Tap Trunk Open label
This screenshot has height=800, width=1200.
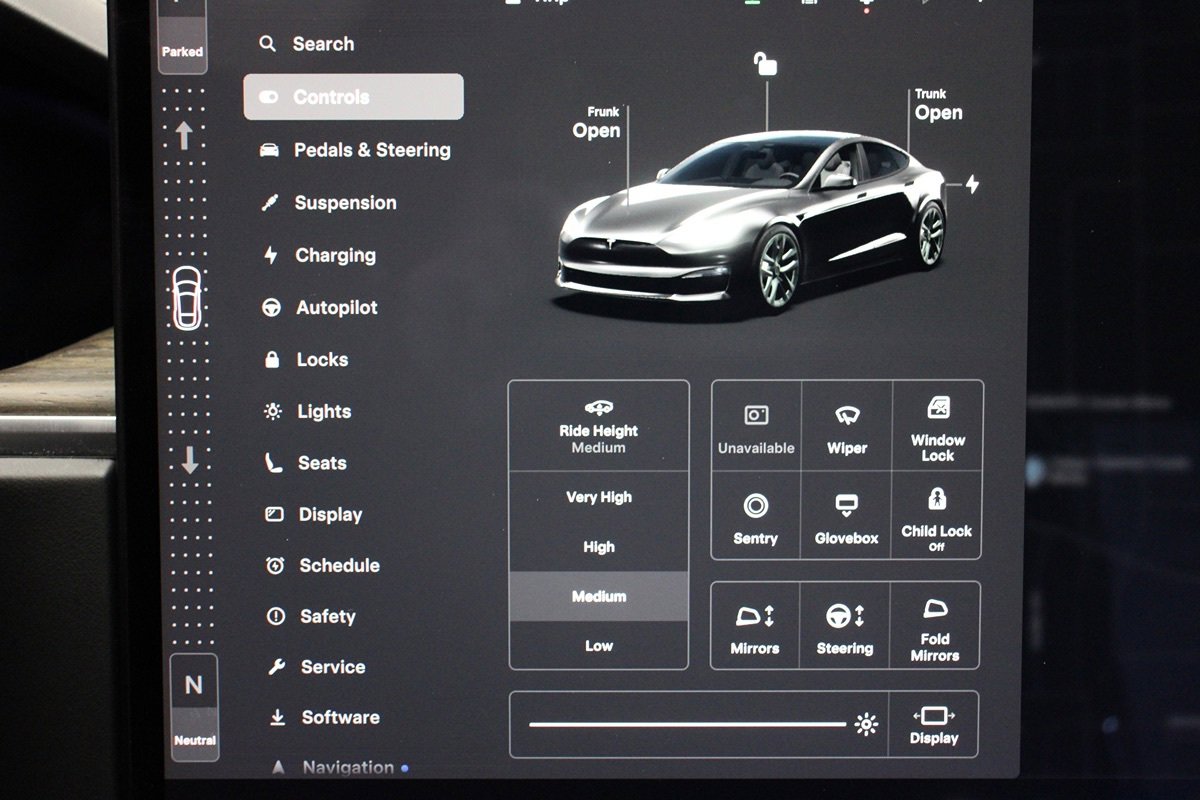click(938, 105)
